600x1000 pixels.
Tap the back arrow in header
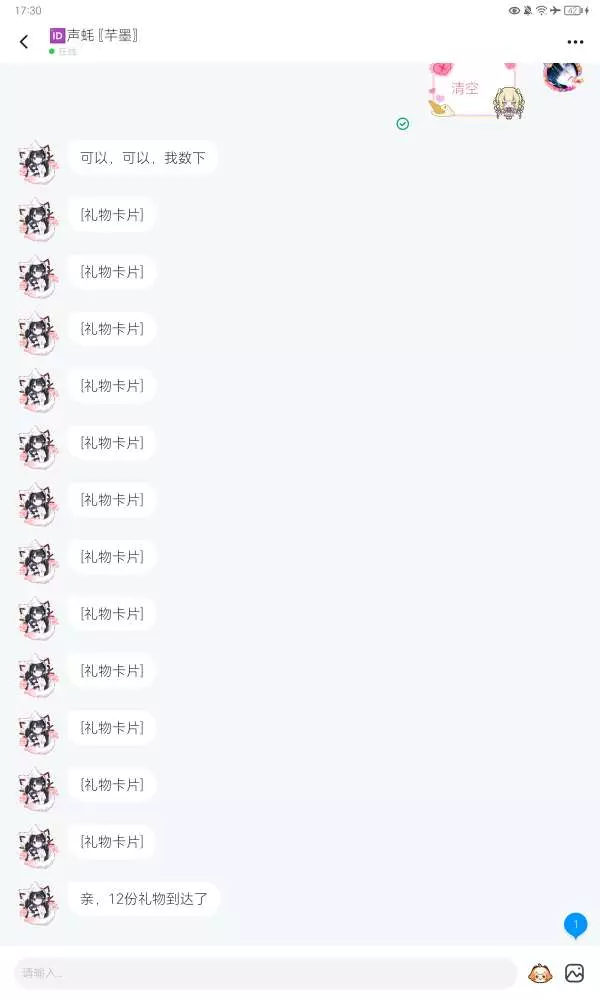tap(24, 42)
